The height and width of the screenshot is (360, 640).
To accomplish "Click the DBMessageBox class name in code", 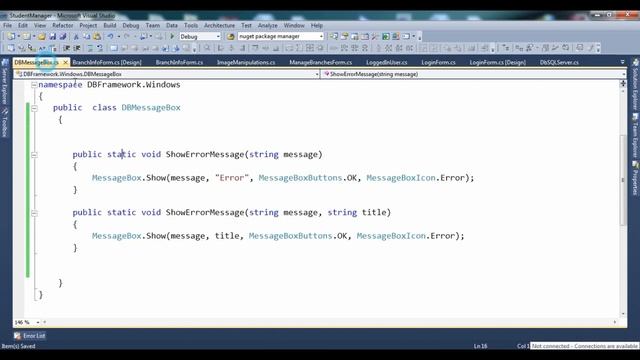I will point(151,108).
